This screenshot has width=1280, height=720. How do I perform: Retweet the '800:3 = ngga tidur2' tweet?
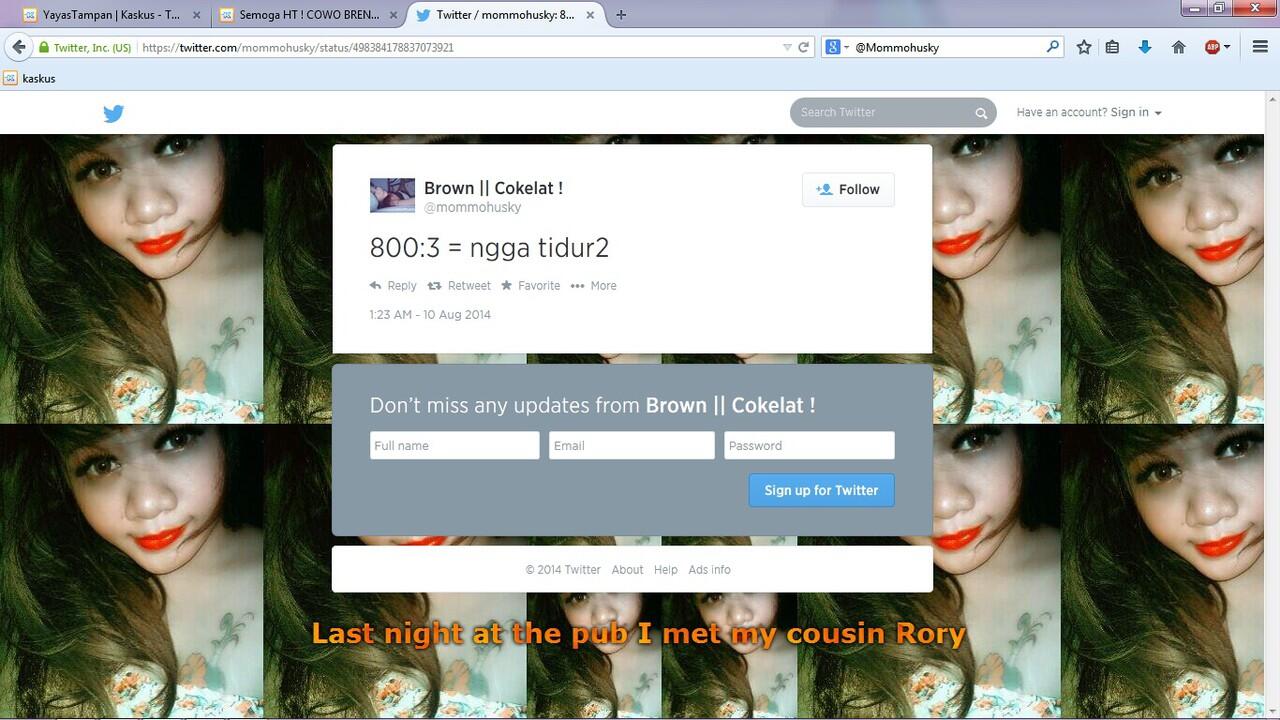459,286
